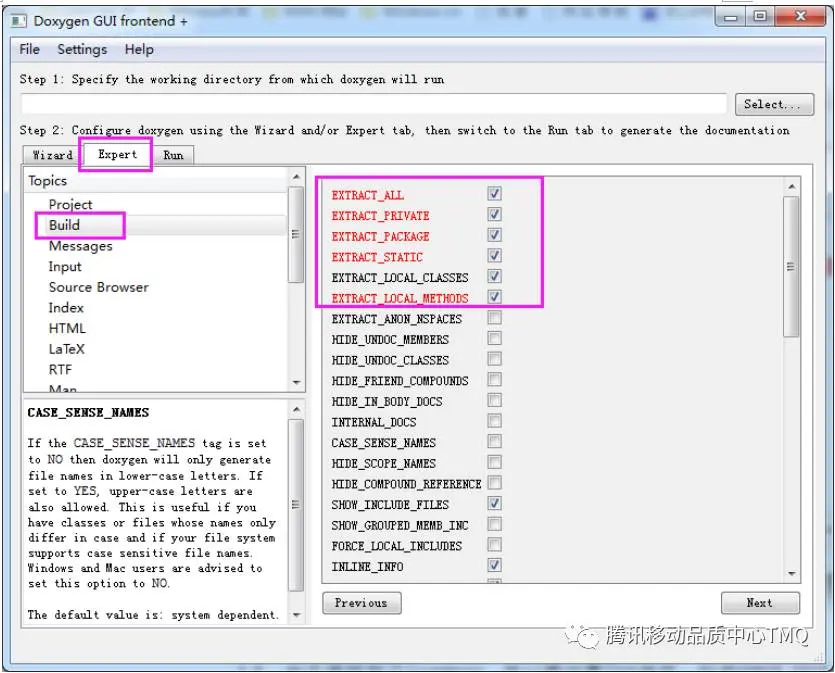Click the Previous button
Image resolution: width=835 pixels, height=673 pixels.
click(x=362, y=603)
